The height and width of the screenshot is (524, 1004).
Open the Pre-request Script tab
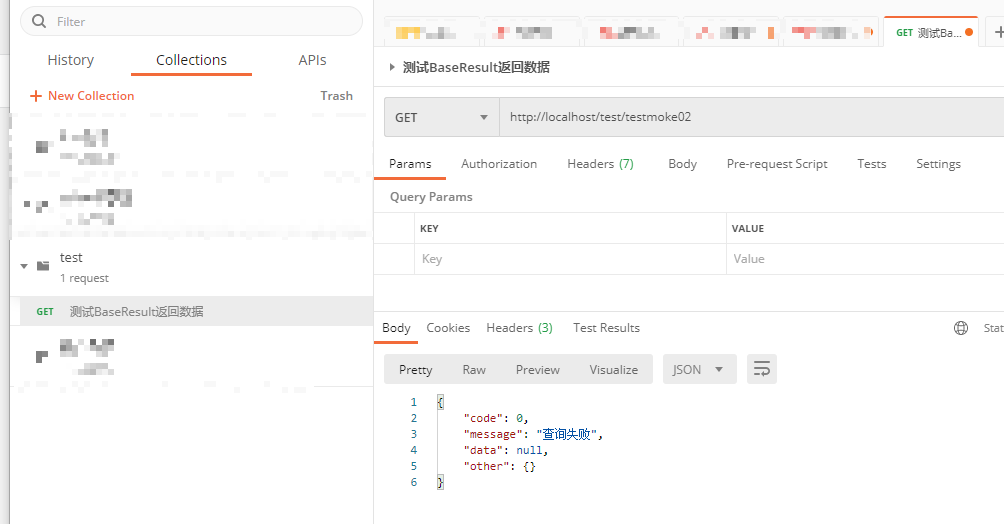pos(777,164)
